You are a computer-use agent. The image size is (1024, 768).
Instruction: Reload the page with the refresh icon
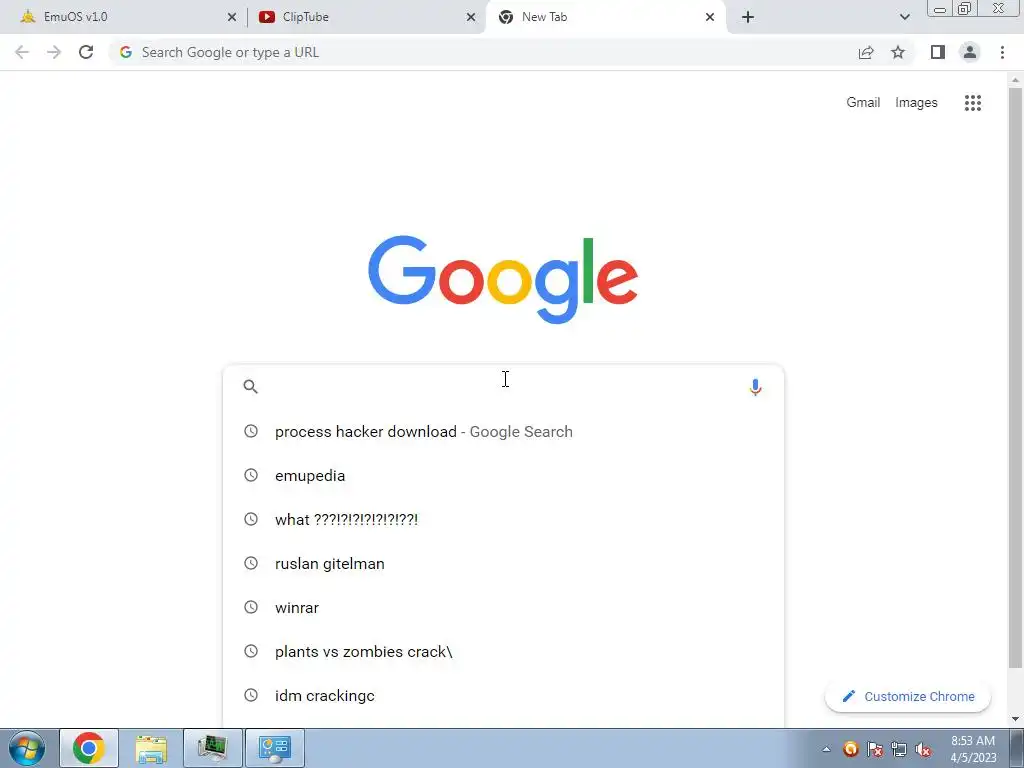pyautogui.click(x=86, y=52)
